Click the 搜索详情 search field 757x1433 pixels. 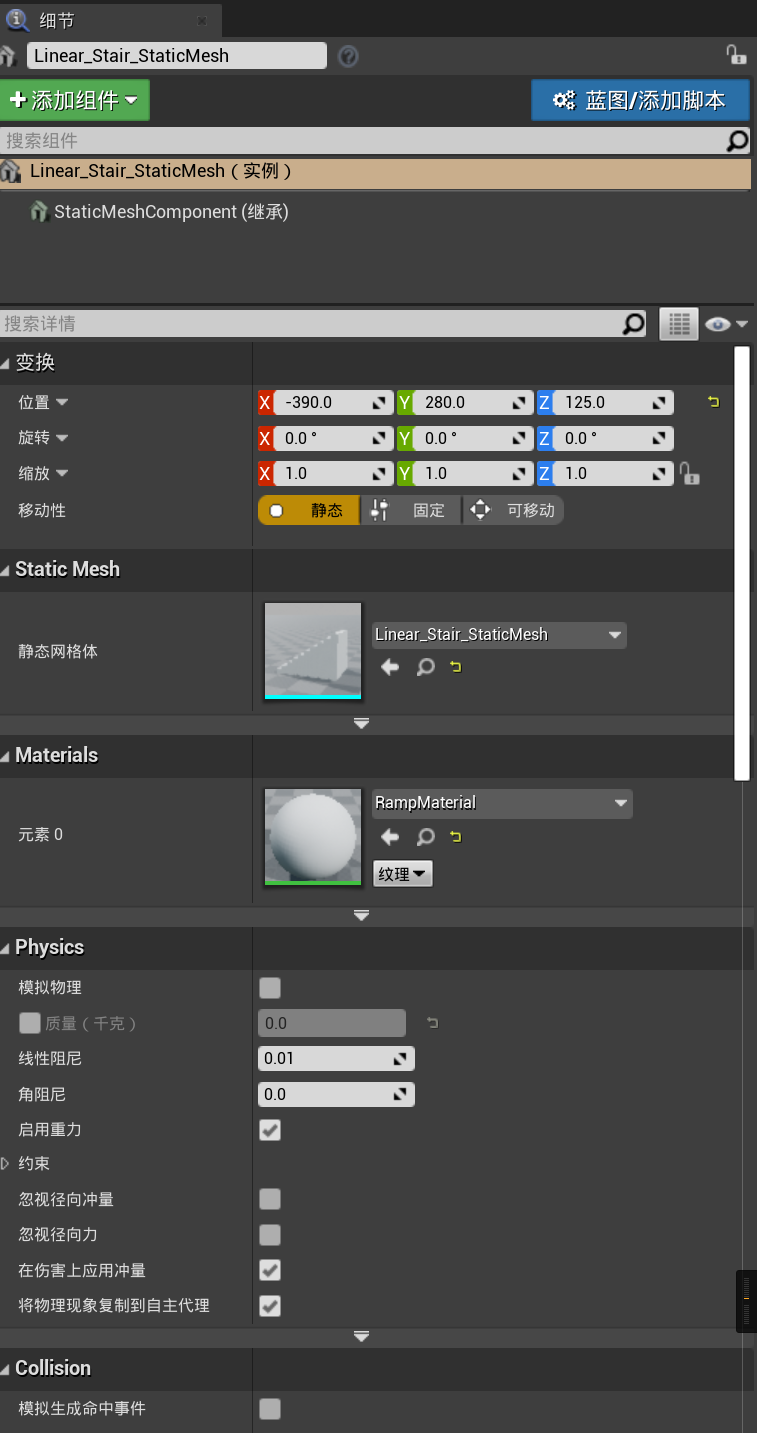[x=311, y=324]
